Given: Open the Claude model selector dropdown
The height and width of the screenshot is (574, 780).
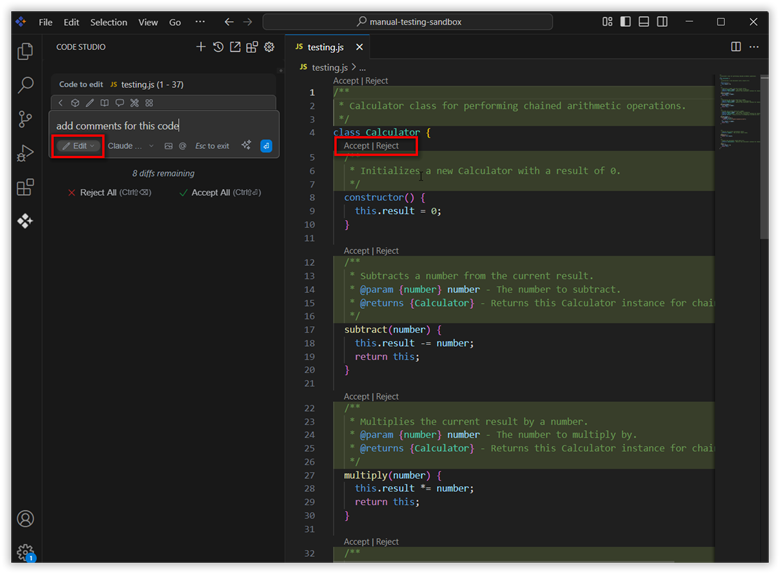Looking at the screenshot, I should (130, 146).
